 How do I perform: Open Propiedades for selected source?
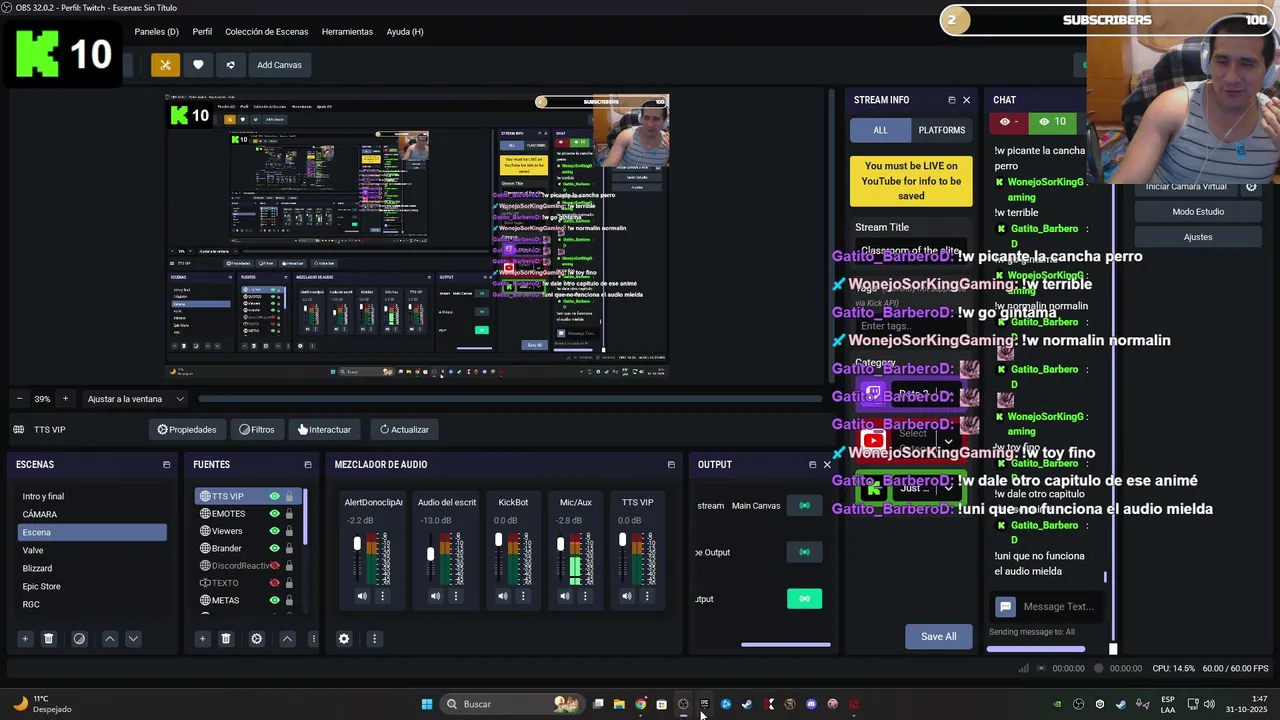[187, 430]
